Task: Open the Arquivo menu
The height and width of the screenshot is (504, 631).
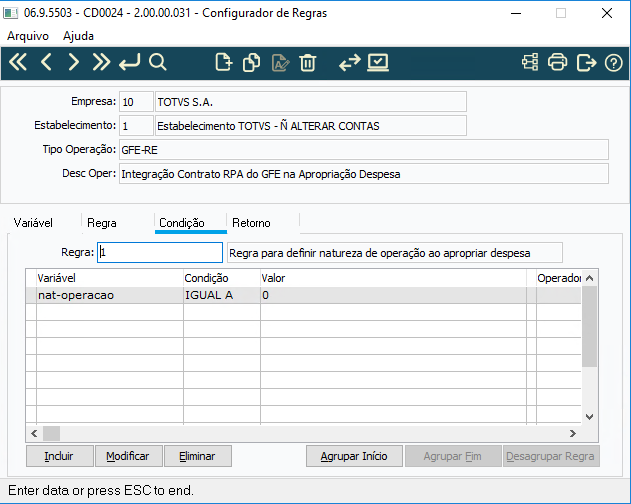Action: [28, 36]
